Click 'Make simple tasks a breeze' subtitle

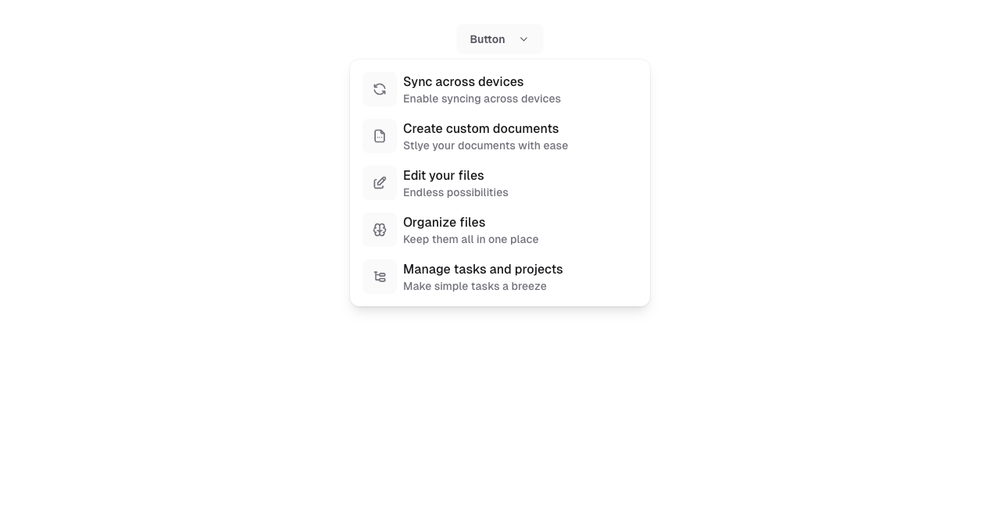pos(475,287)
